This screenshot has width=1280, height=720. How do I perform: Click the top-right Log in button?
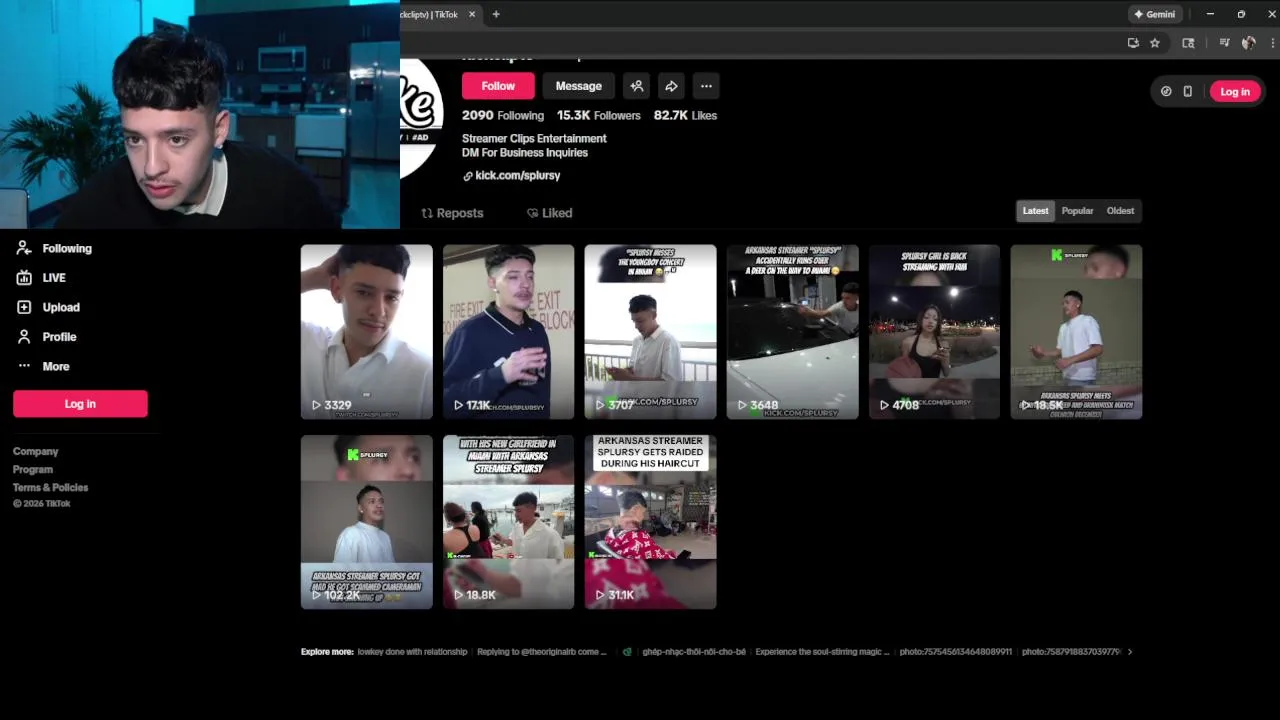pos(1235,91)
